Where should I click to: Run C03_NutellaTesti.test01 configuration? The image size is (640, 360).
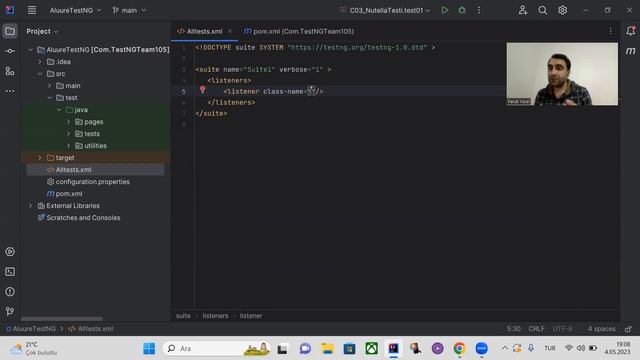[444, 10]
